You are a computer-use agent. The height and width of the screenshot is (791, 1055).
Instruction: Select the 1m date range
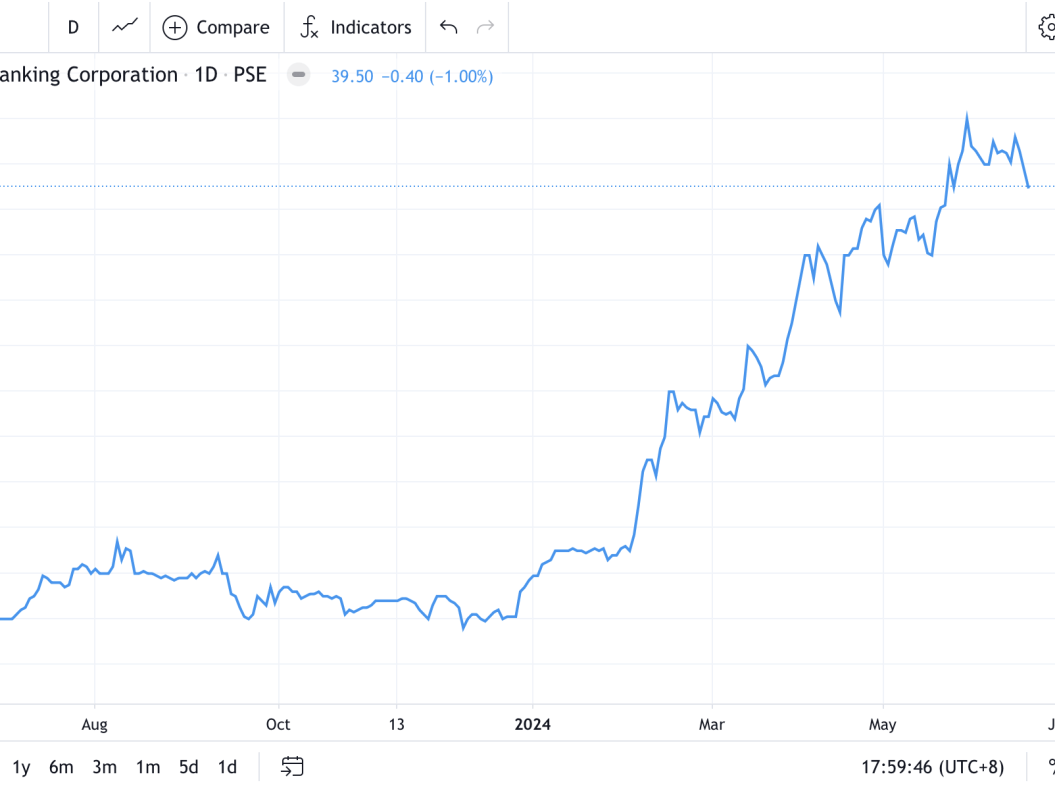[x=146, y=766]
